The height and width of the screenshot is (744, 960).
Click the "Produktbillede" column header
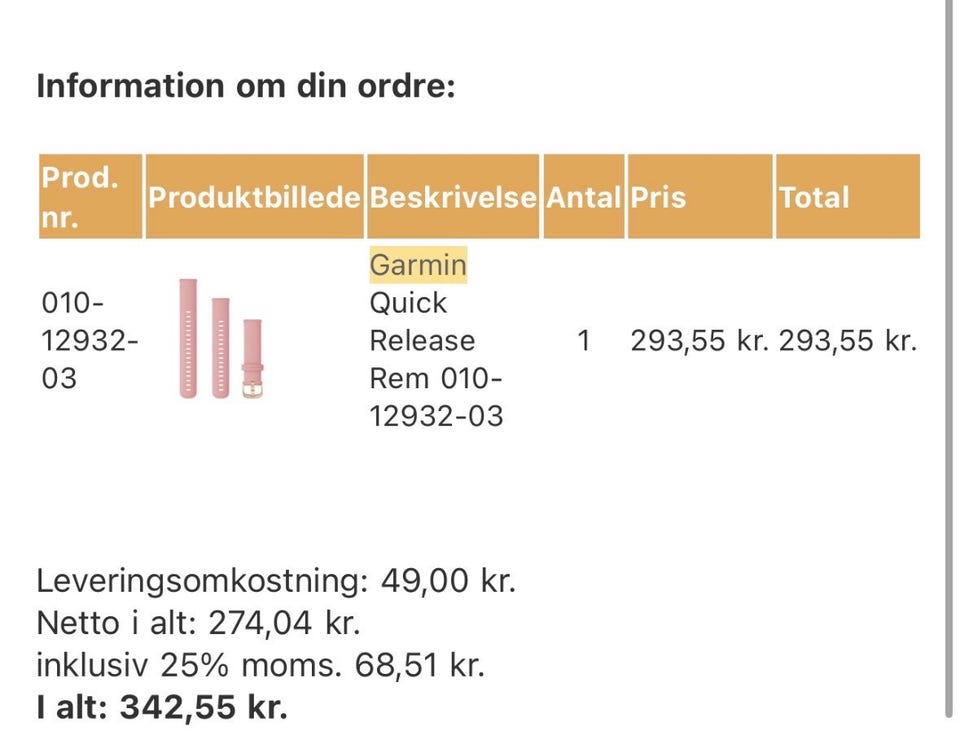(x=254, y=197)
